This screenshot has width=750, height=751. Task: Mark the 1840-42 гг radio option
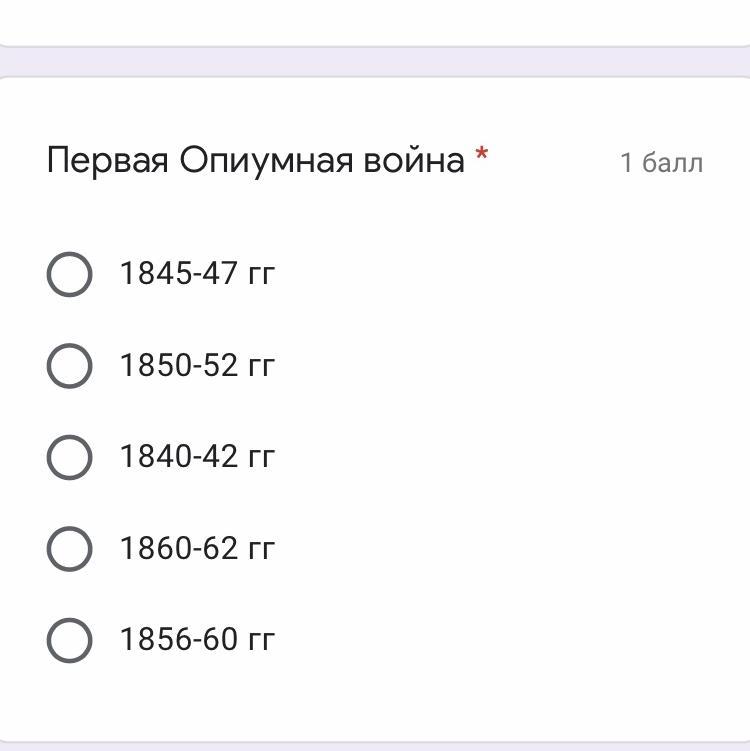pyautogui.click(x=69, y=457)
